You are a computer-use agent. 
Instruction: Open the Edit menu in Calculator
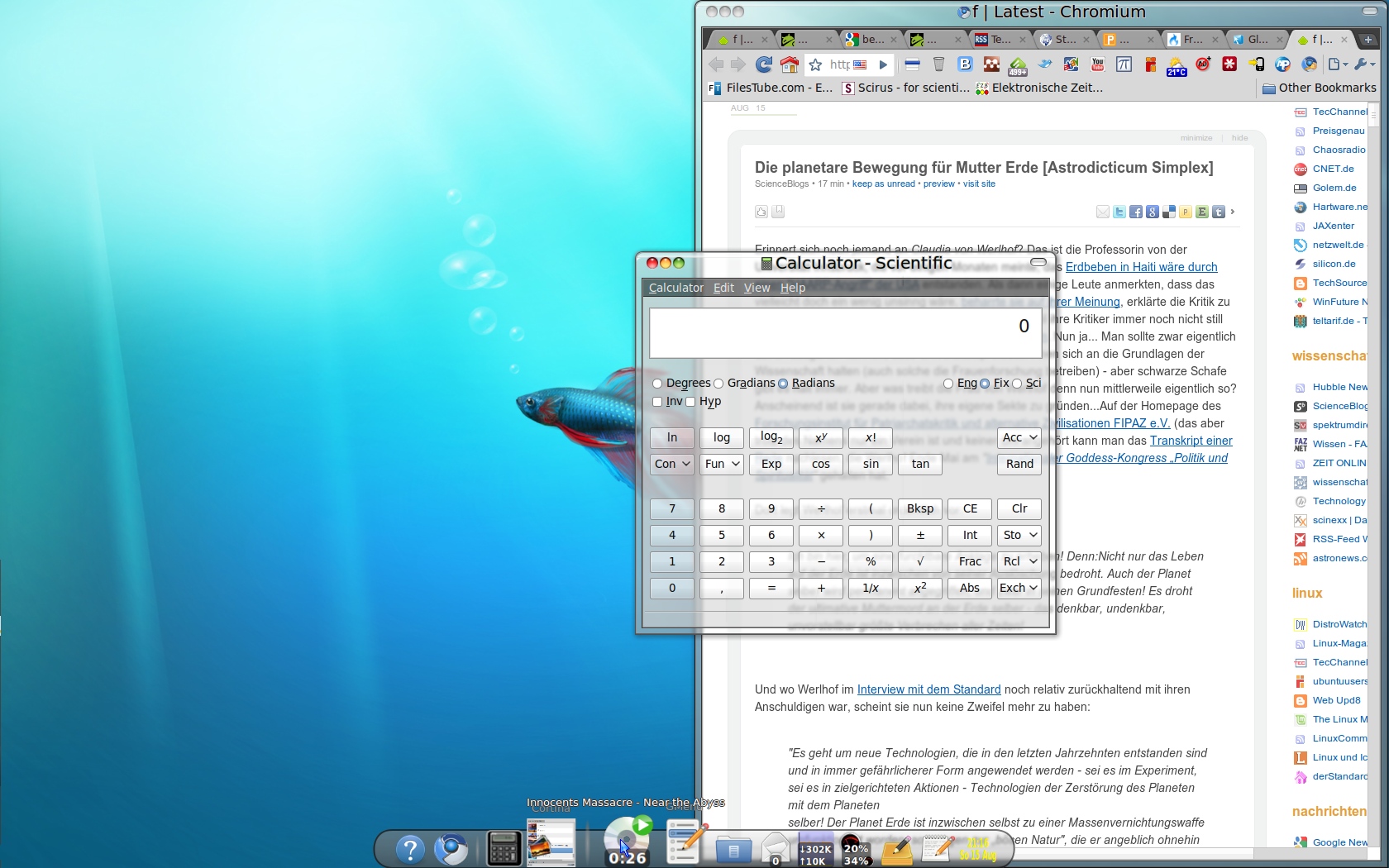[x=723, y=288]
